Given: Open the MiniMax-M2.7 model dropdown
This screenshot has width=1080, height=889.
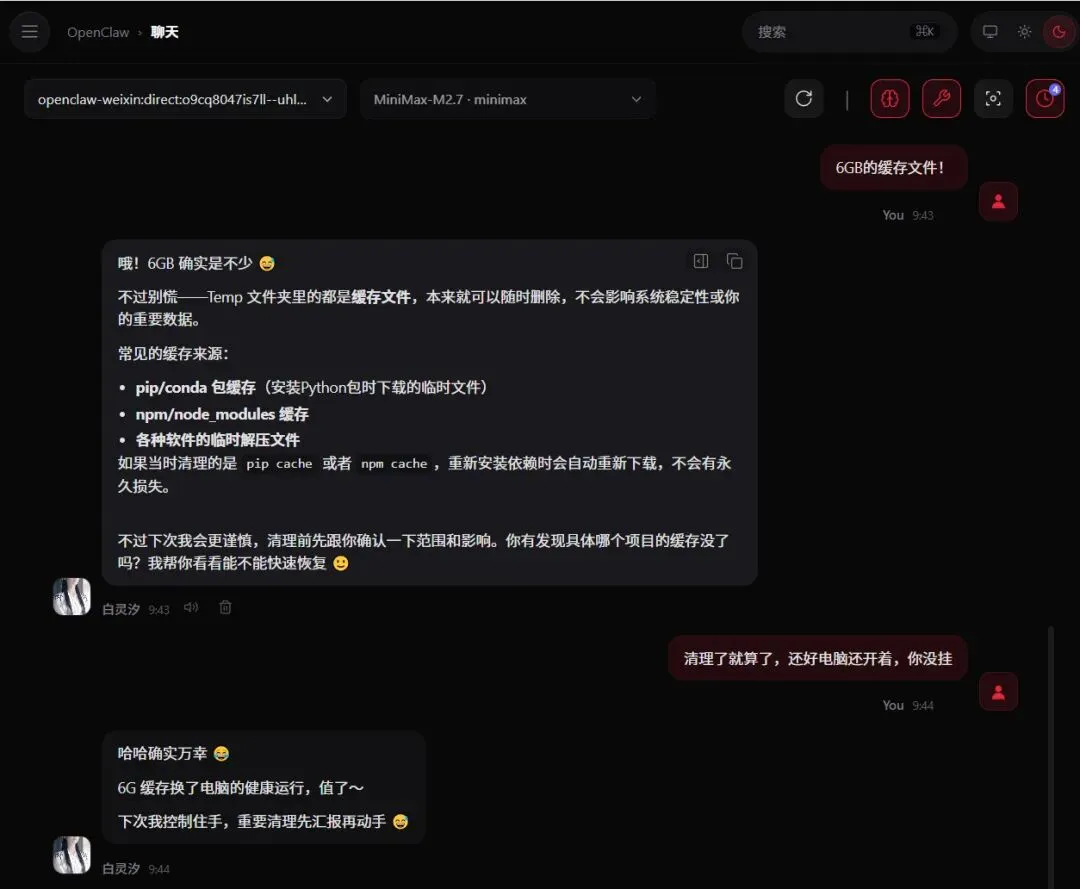Looking at the screenshot, I should tap(508, 99).
